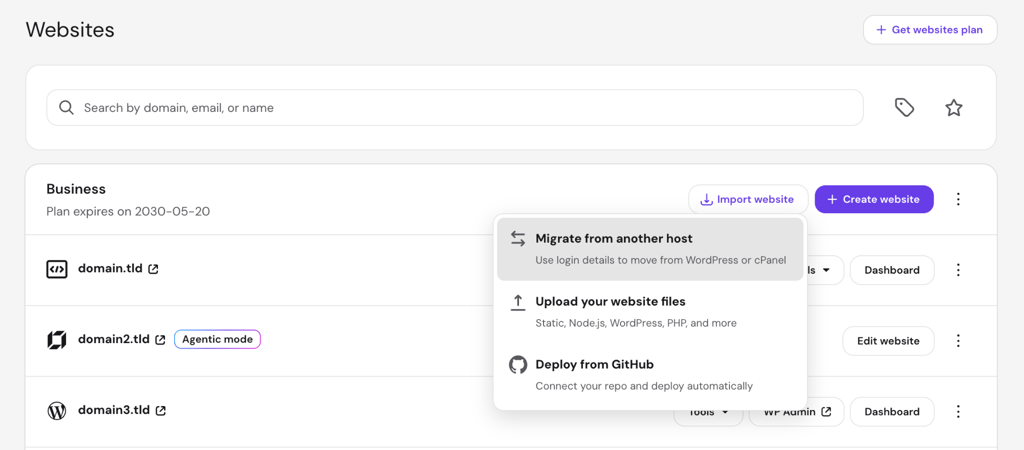Click the Websites page heading
The width and height of the screenshot is (1024, 450).
[70, 29]
